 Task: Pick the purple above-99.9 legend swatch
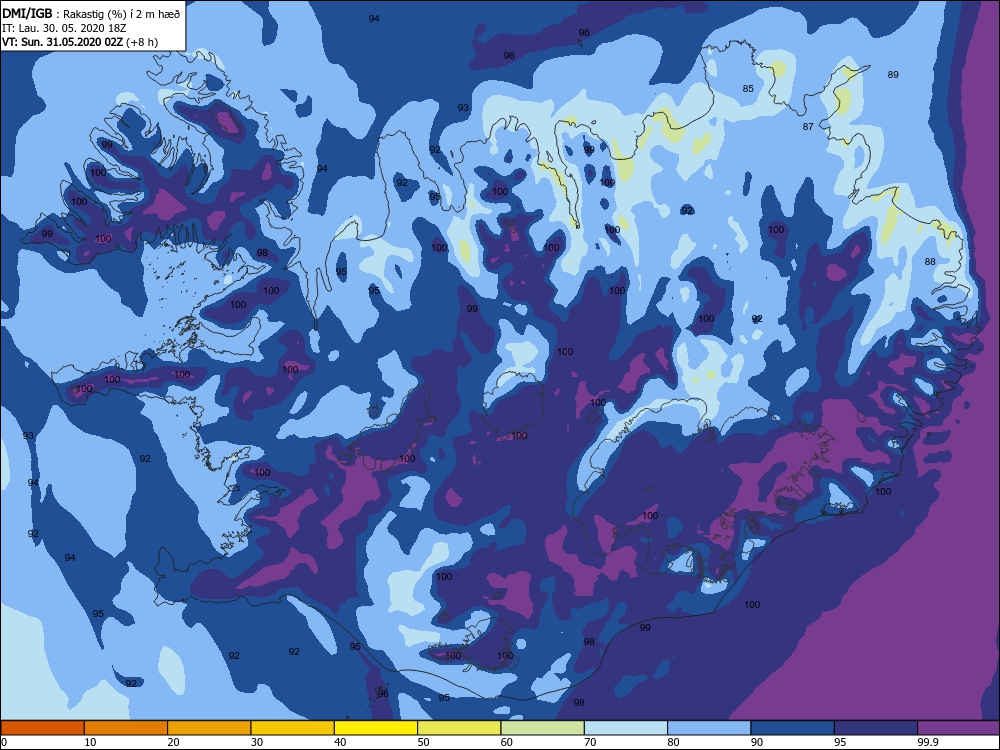click(x=959, y=728)
